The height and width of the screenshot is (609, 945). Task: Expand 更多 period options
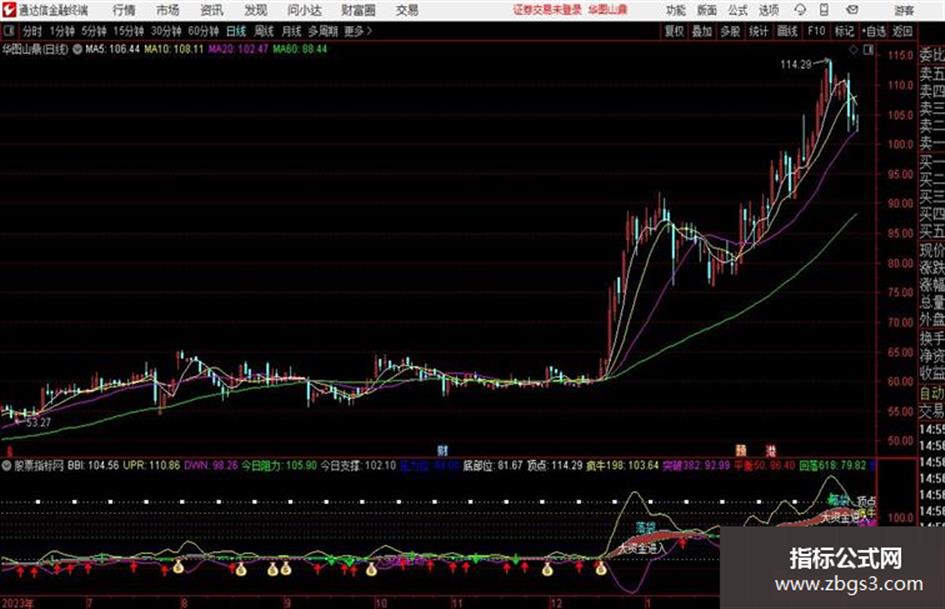pyautogui.click(x=358, y=31)
